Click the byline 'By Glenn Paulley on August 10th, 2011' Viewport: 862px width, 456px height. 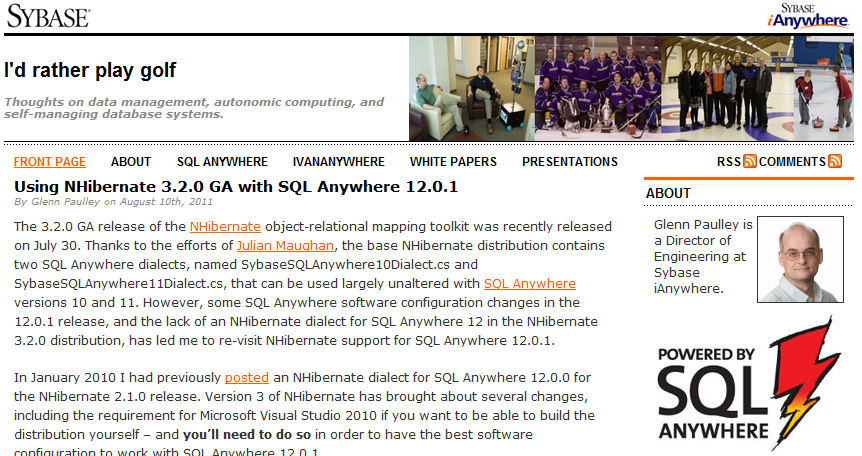tap(113, 202)
